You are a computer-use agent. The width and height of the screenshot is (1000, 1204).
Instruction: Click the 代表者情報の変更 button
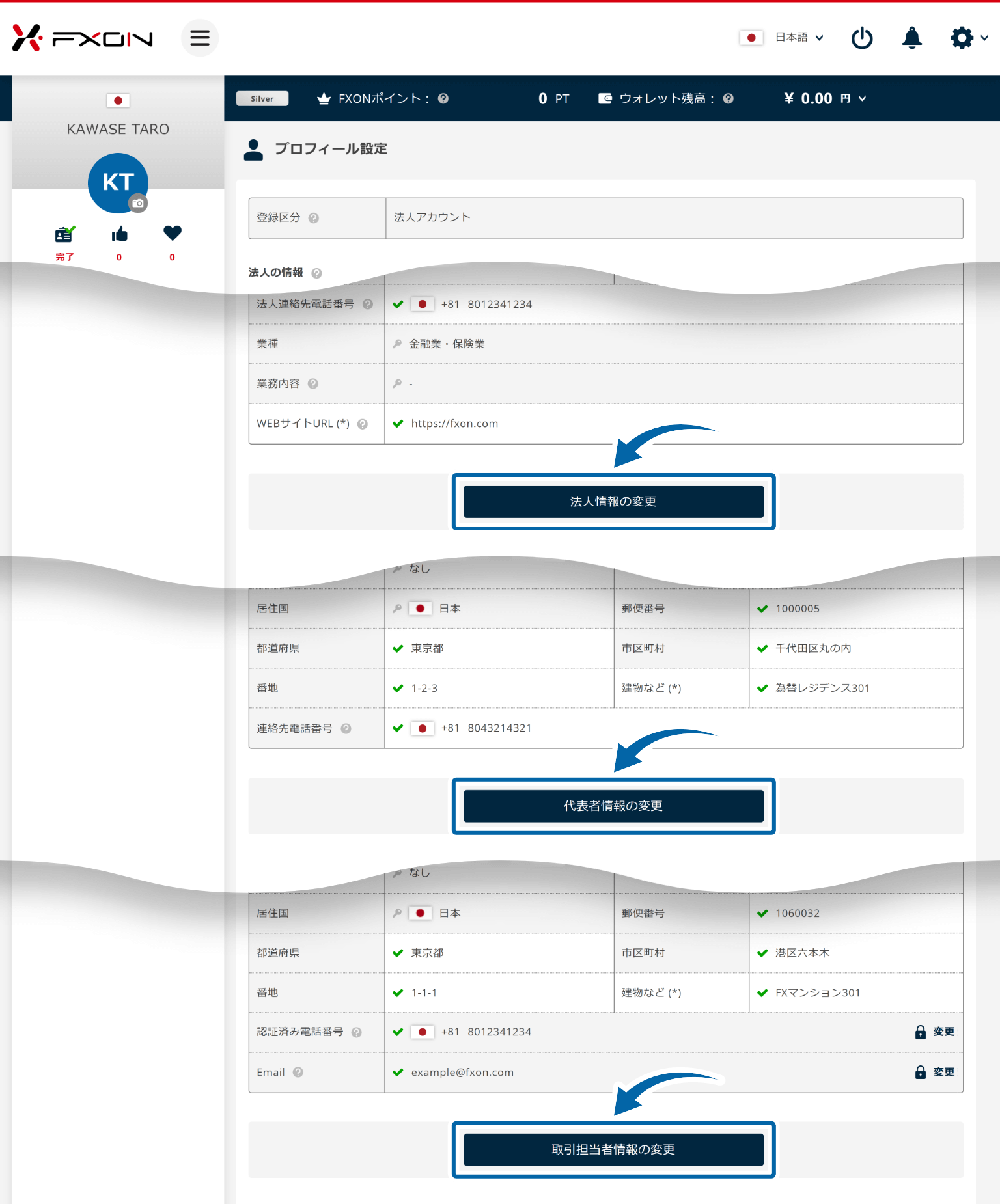[613, 806]
